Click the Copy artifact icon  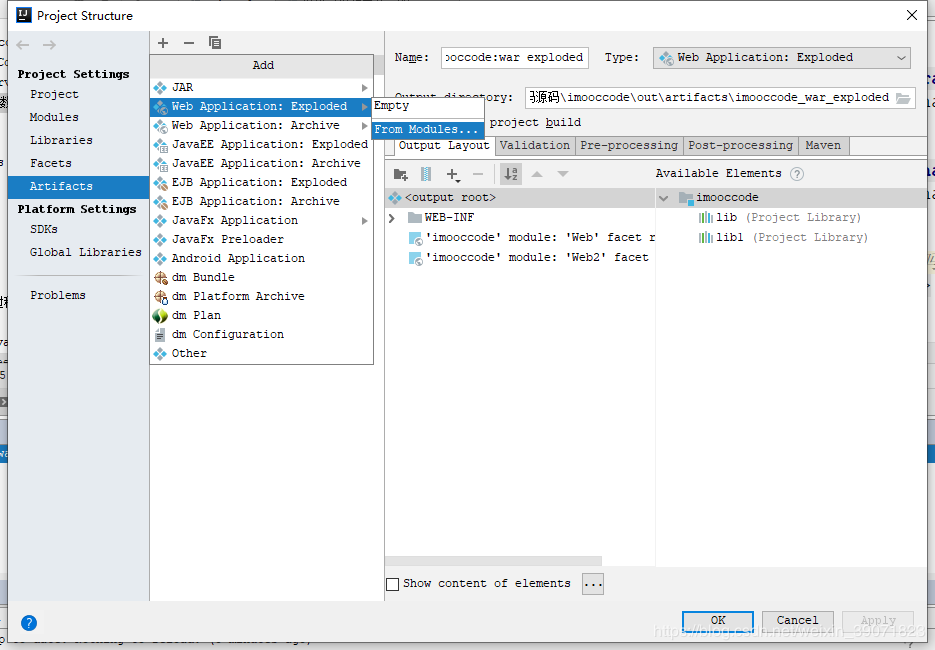click(x=214, y=42)
